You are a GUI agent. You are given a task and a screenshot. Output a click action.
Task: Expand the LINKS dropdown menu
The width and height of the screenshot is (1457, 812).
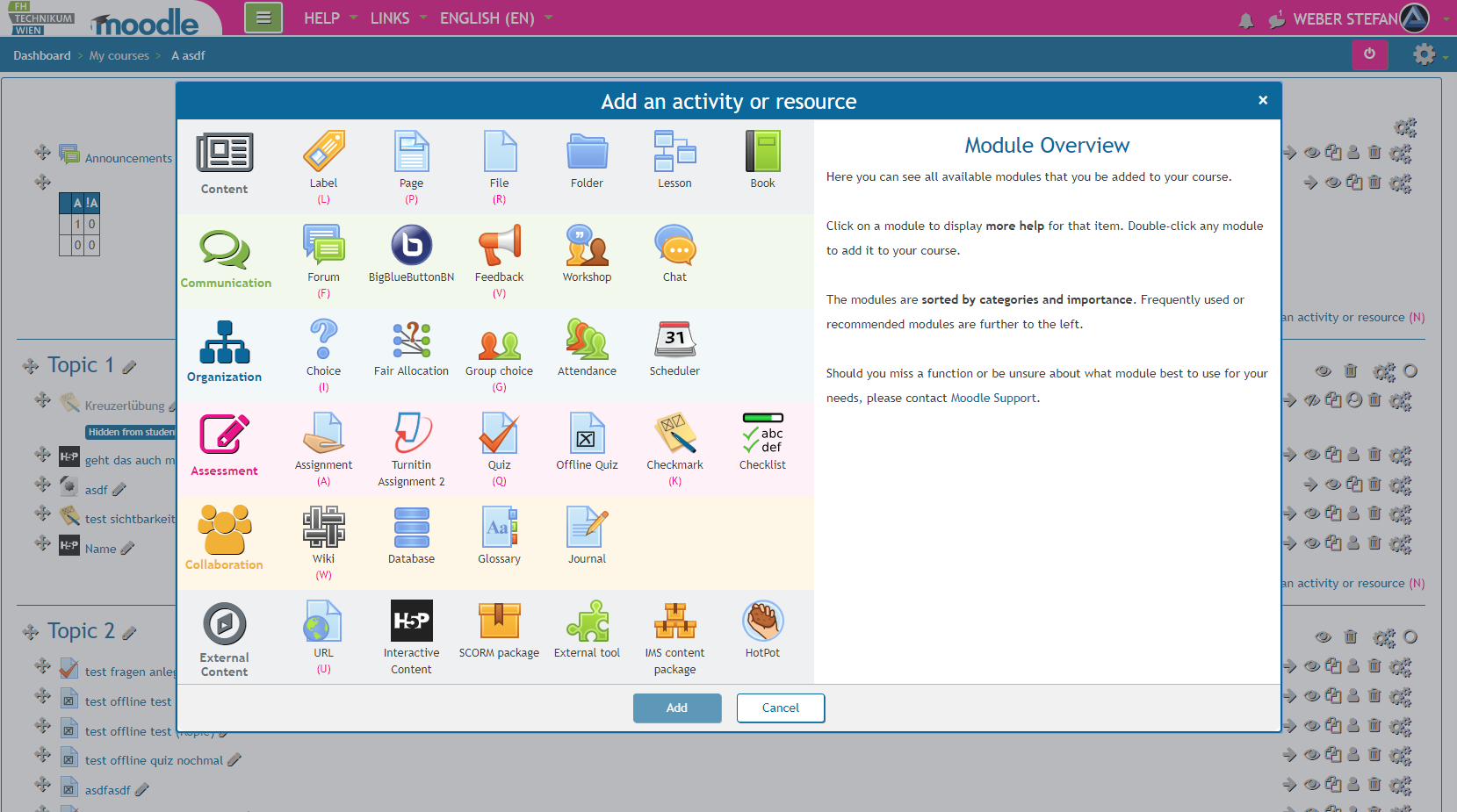tap(399, 18)
